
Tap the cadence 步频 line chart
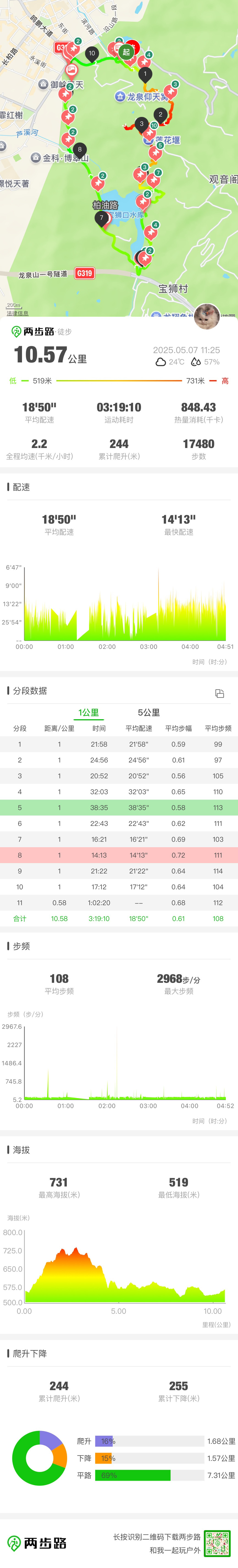pyautogui.click(x=124, y=1063)
